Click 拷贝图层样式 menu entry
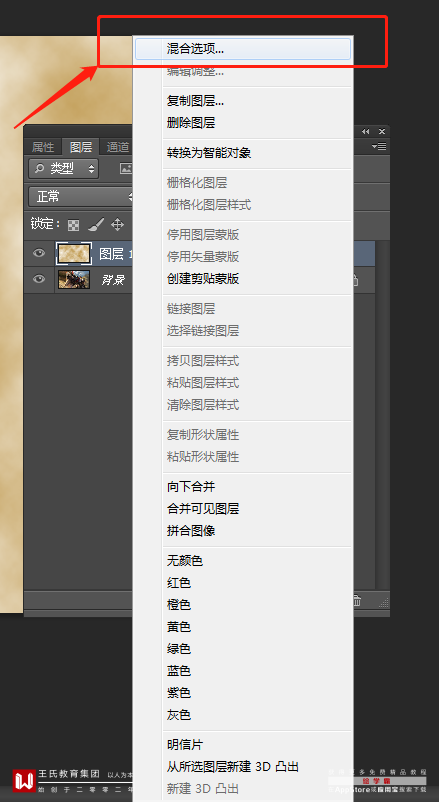This screenshot has width=439, height=802. (x=203, y=361)
